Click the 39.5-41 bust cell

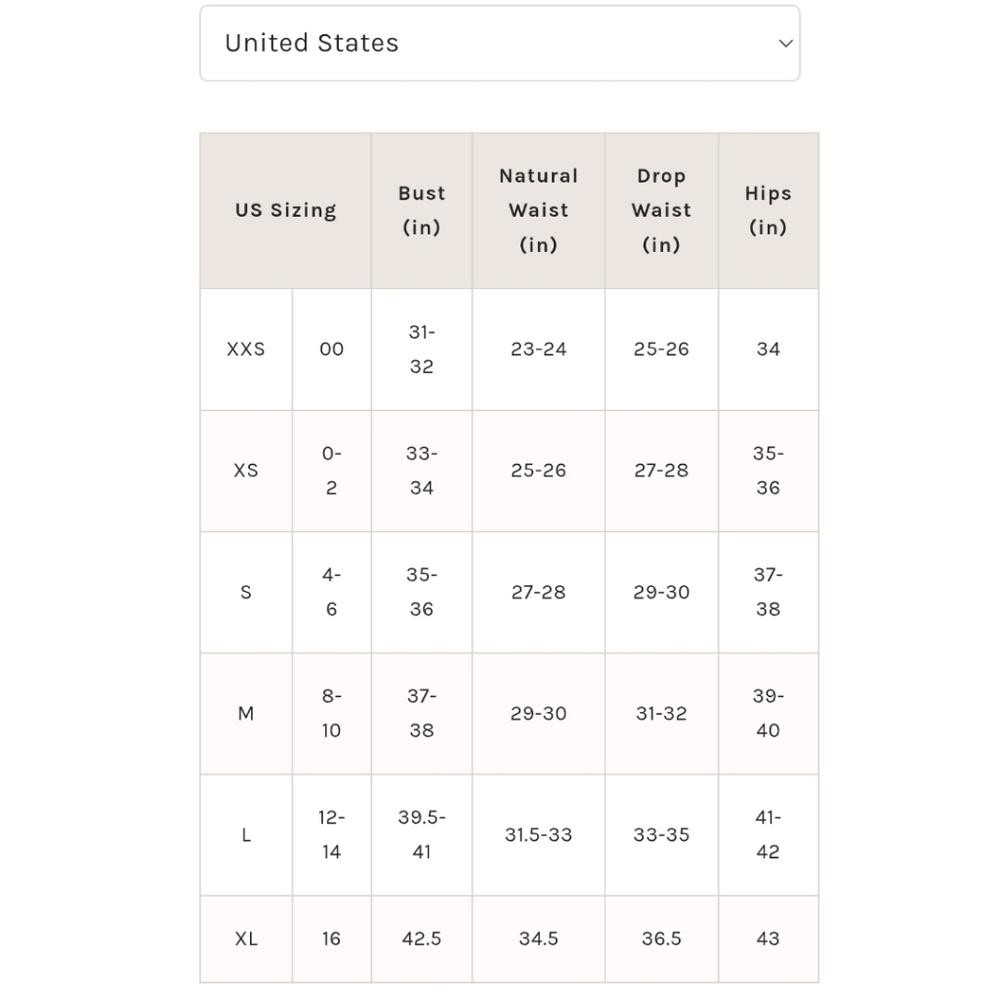(422, 835)
